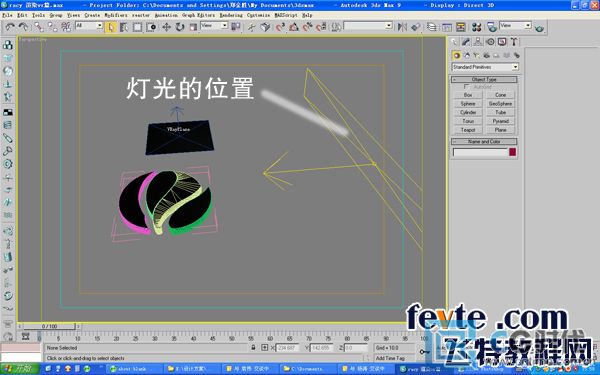The height and width of the screenshot is (375, 600).
Task: Select the Select and Link tool
Action: click(39, 27)
